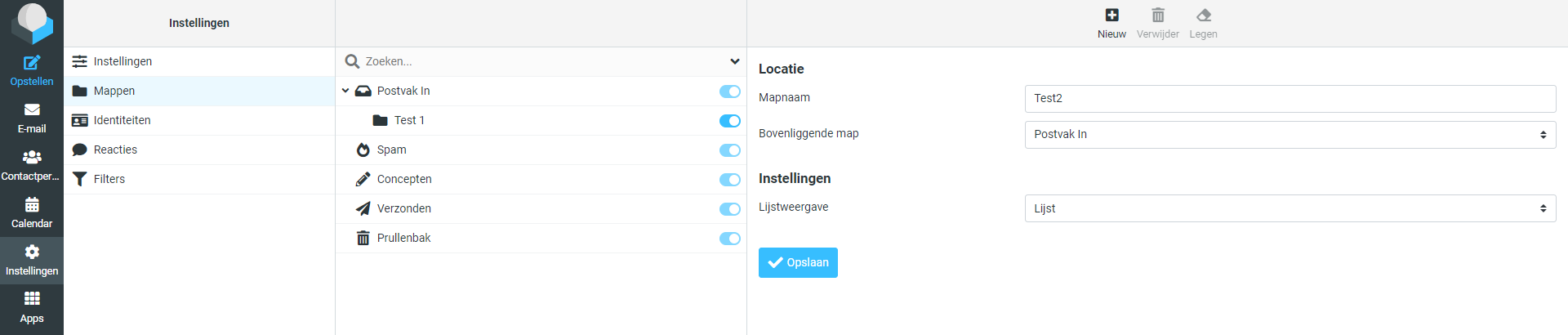Collapse the Postvak In folder tree
1568x335 pixels.
(345, 91)
